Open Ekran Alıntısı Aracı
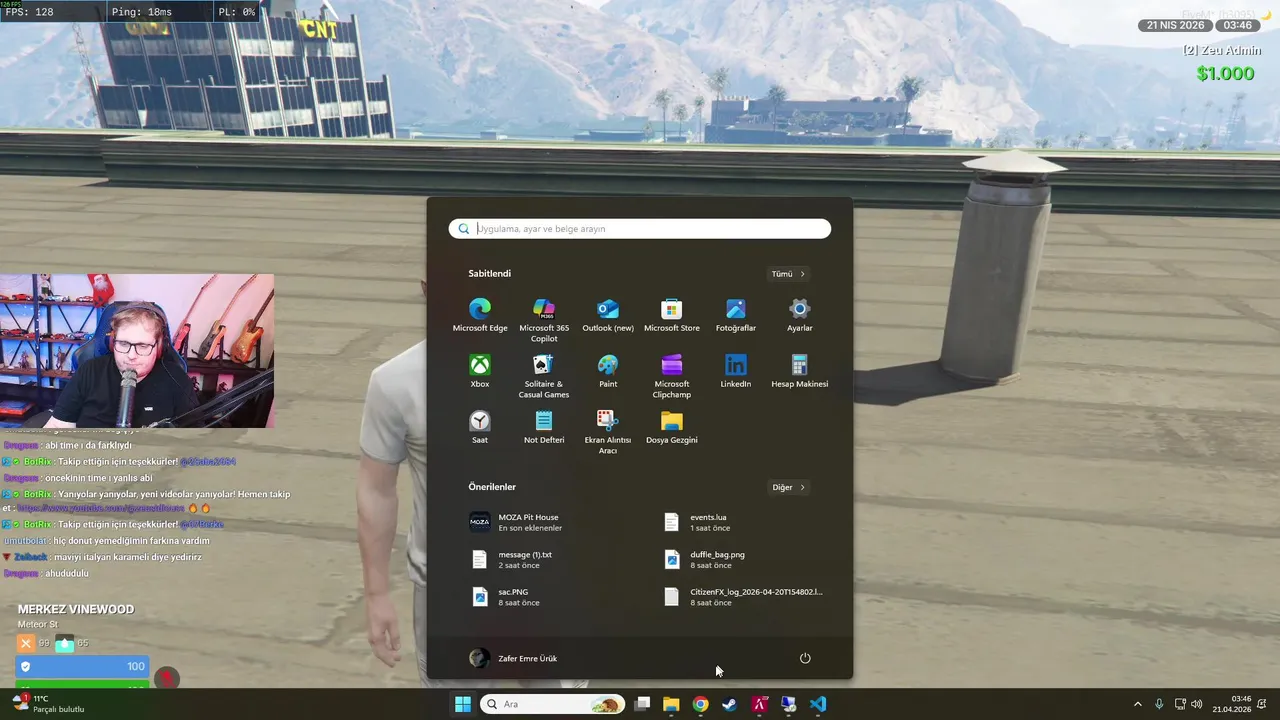This screenshot has height=720, width=1280. pos(608,432)
